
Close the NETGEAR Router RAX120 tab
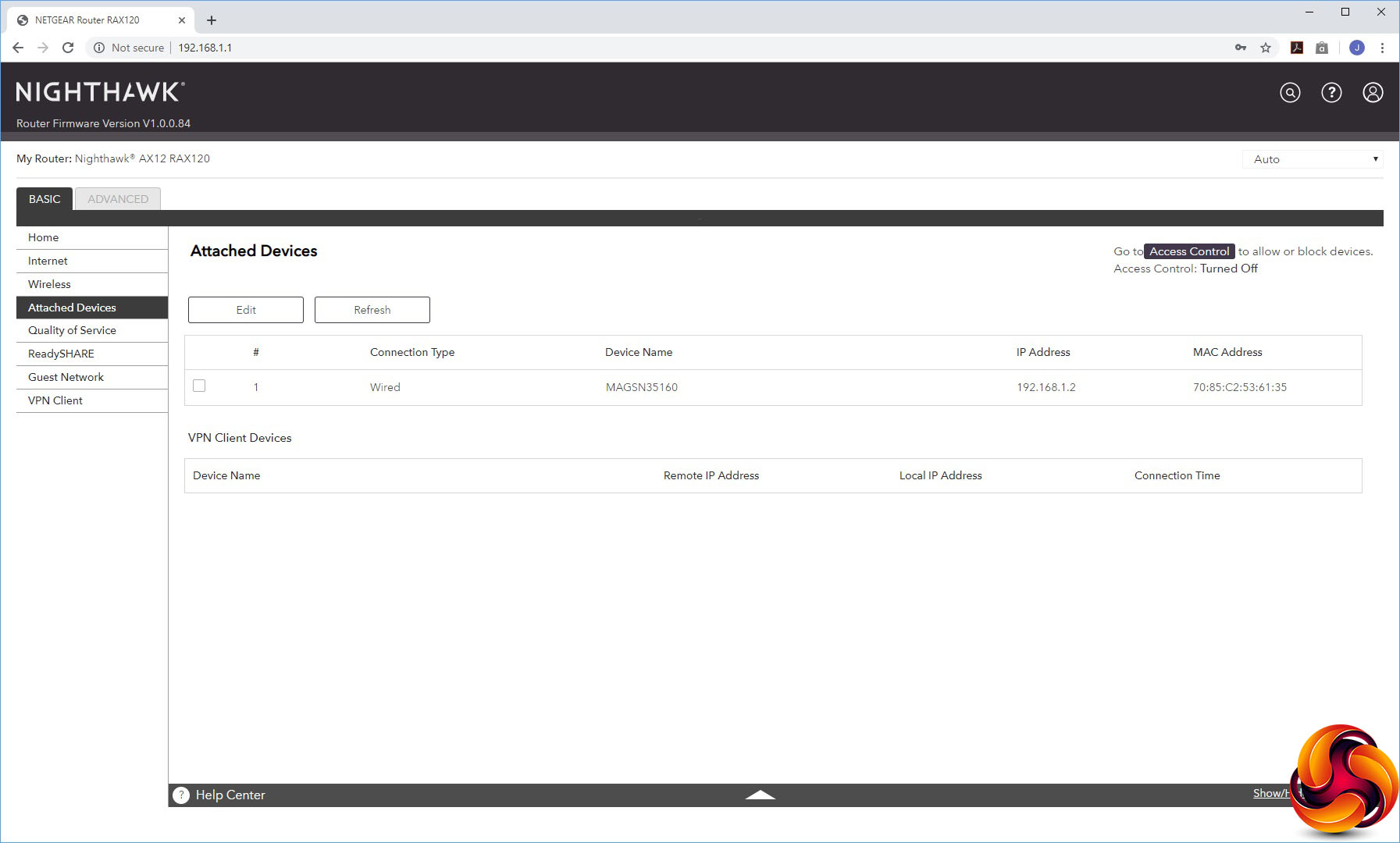point(182,20)
